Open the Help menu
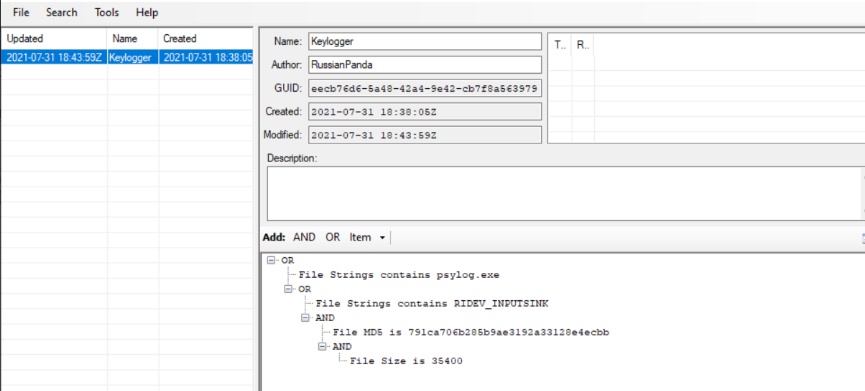The height and width of the screenshot is (391, 865). coord(147,12)
